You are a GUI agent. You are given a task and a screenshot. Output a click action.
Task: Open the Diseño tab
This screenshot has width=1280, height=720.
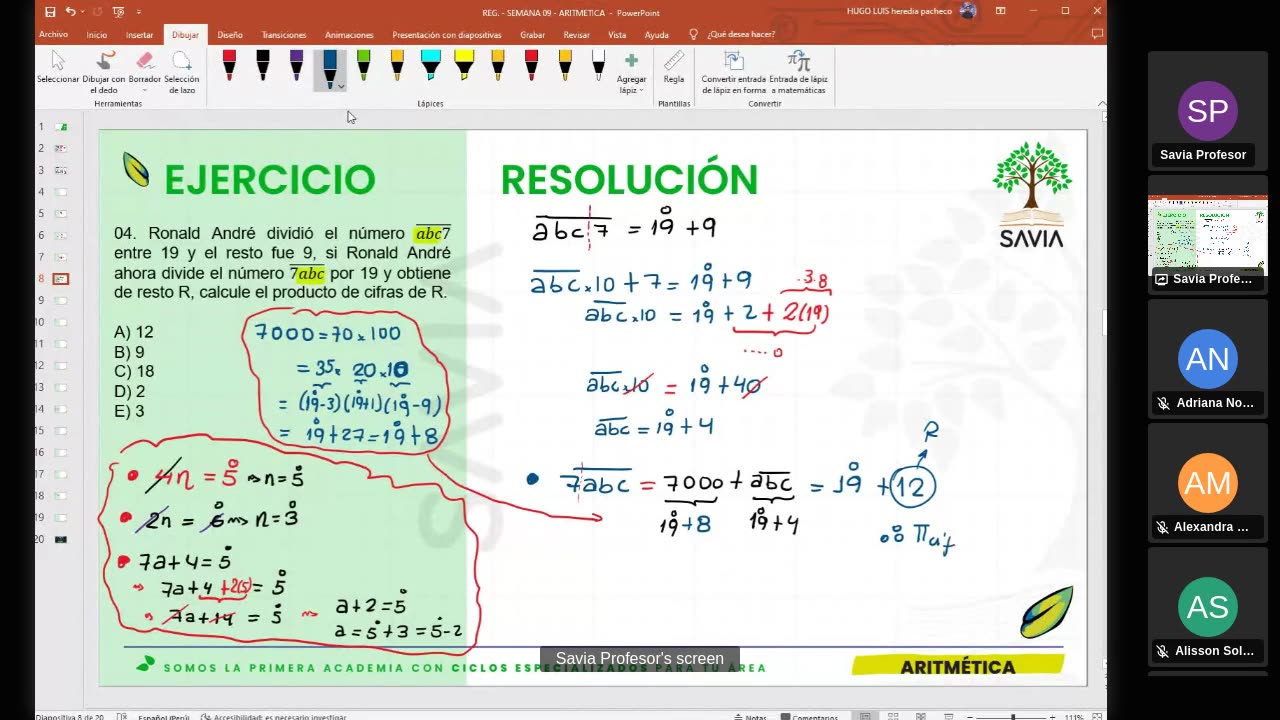[x=230, y=34]
